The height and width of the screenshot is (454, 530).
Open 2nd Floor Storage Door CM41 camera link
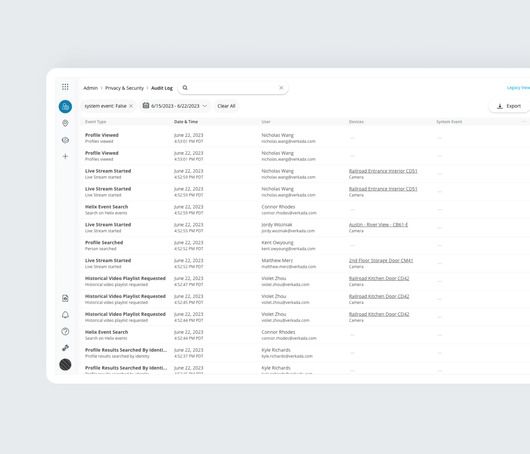click(x=381, y=260)
